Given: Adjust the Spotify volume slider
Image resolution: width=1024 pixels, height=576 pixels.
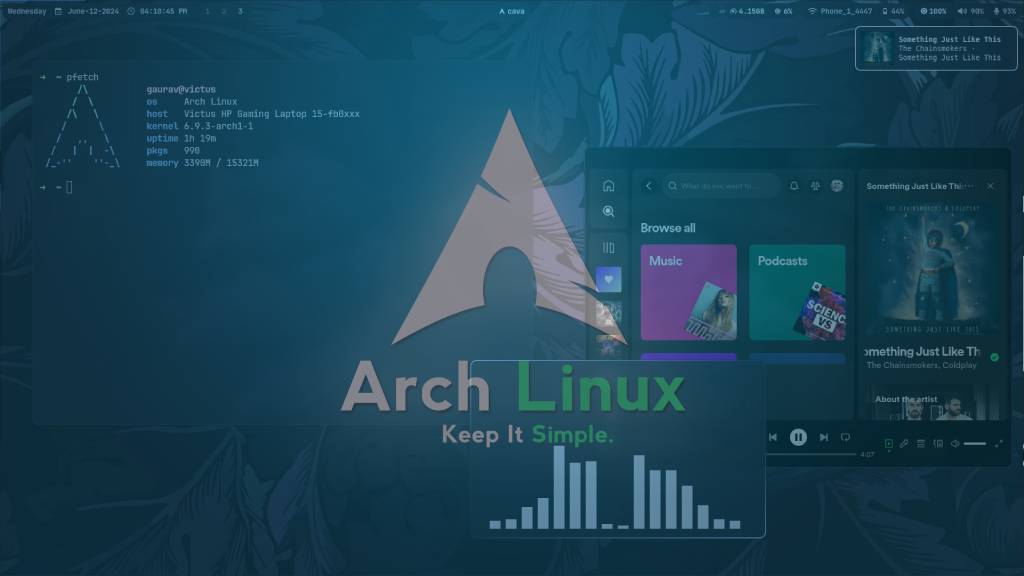Looking at the screenshot, I should tap(975, 444).
